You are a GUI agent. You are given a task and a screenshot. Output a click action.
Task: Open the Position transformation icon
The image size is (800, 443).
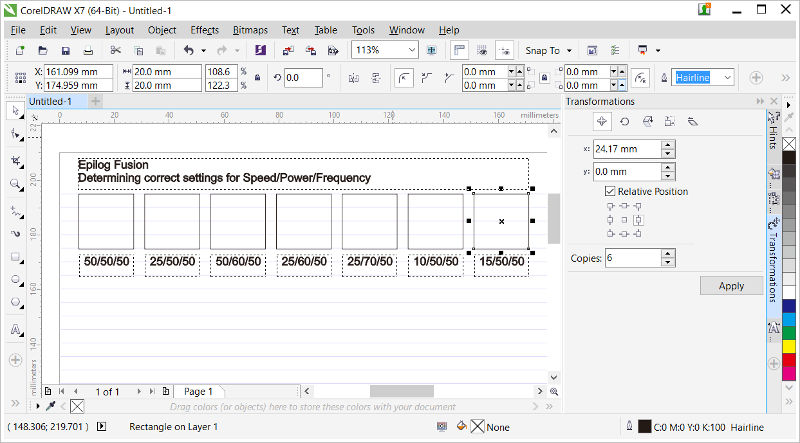(602, 121)
